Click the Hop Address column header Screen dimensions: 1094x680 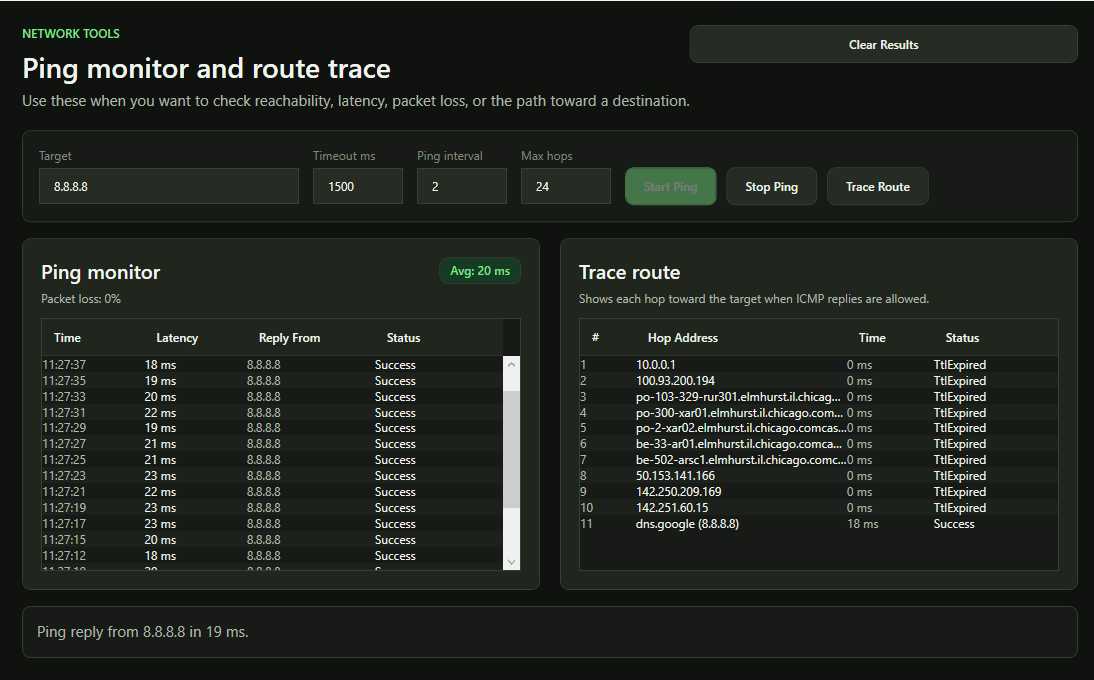(682, 338)
